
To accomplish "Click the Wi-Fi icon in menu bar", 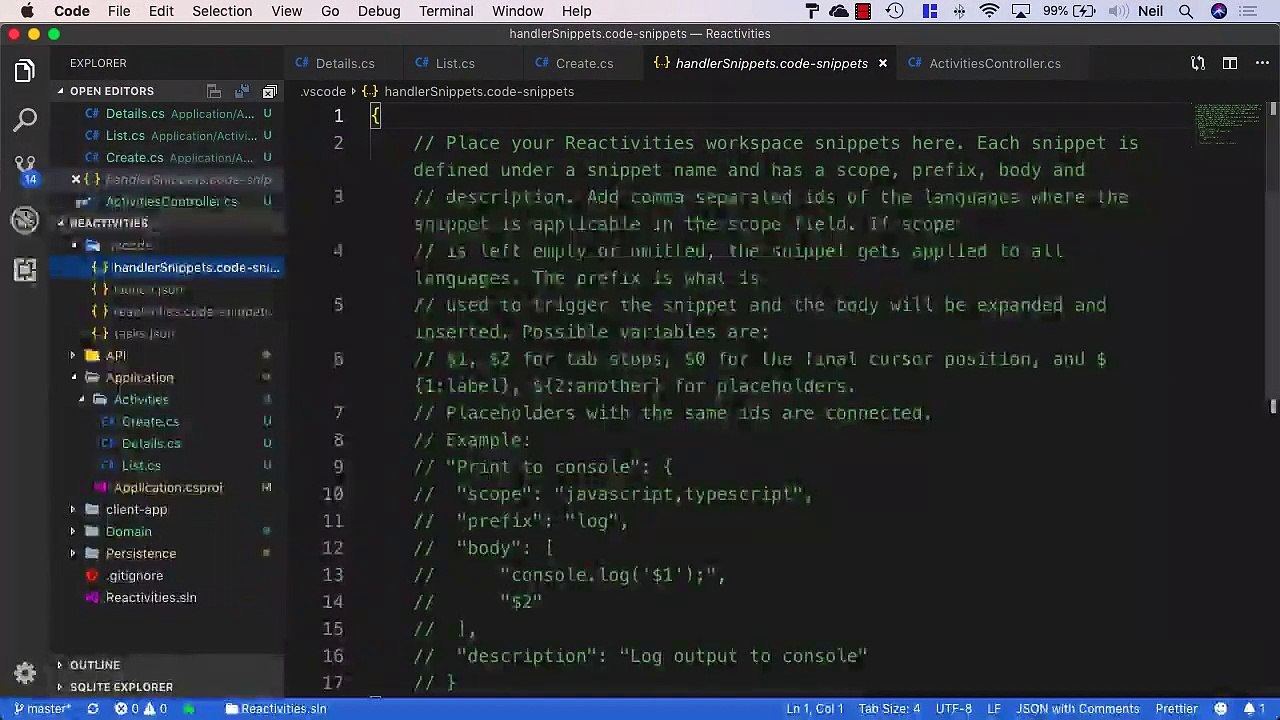I will pyautogui.click(x=989, y=11).
